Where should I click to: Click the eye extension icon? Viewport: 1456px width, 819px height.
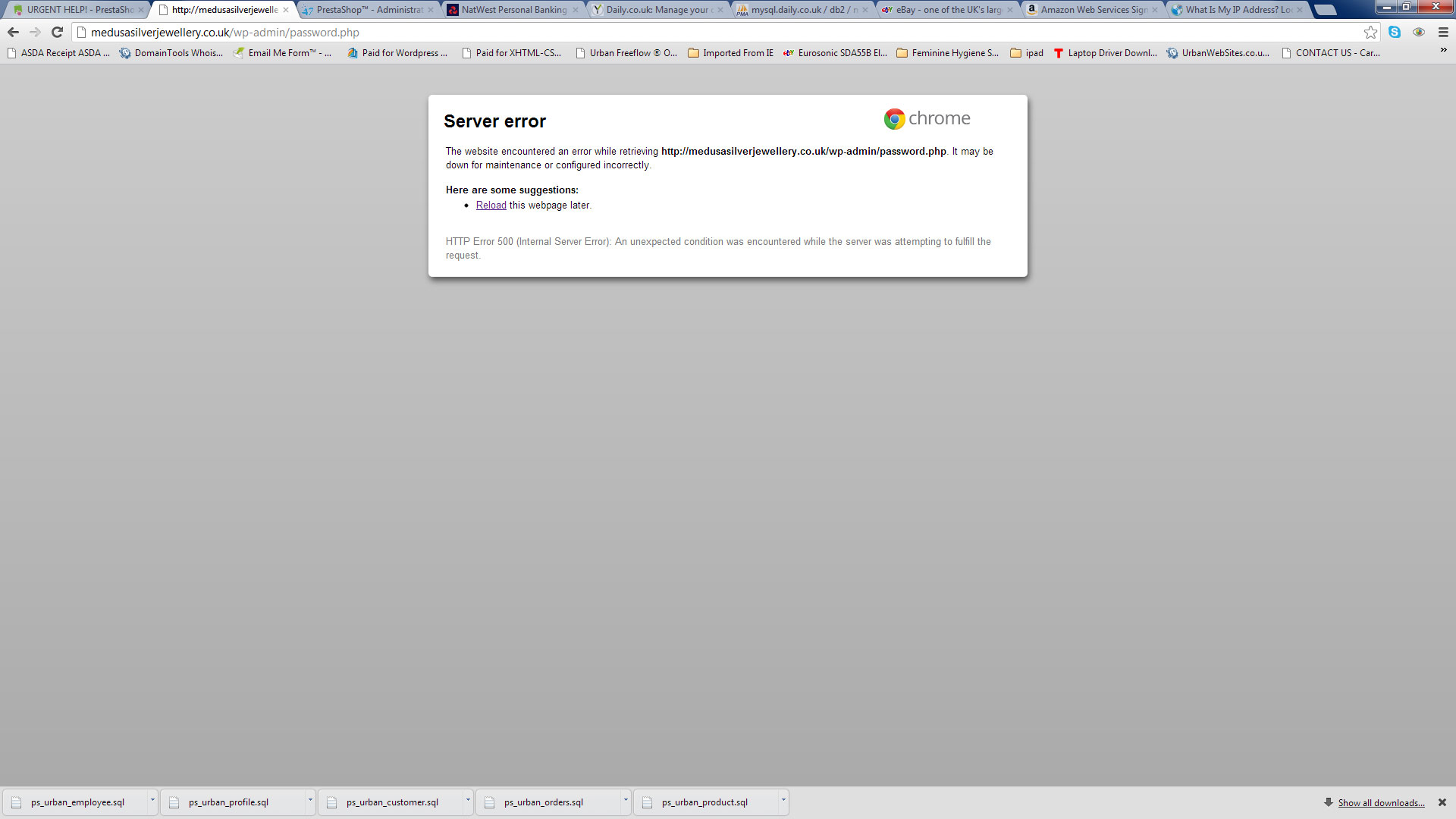(x=1419, y=32)
